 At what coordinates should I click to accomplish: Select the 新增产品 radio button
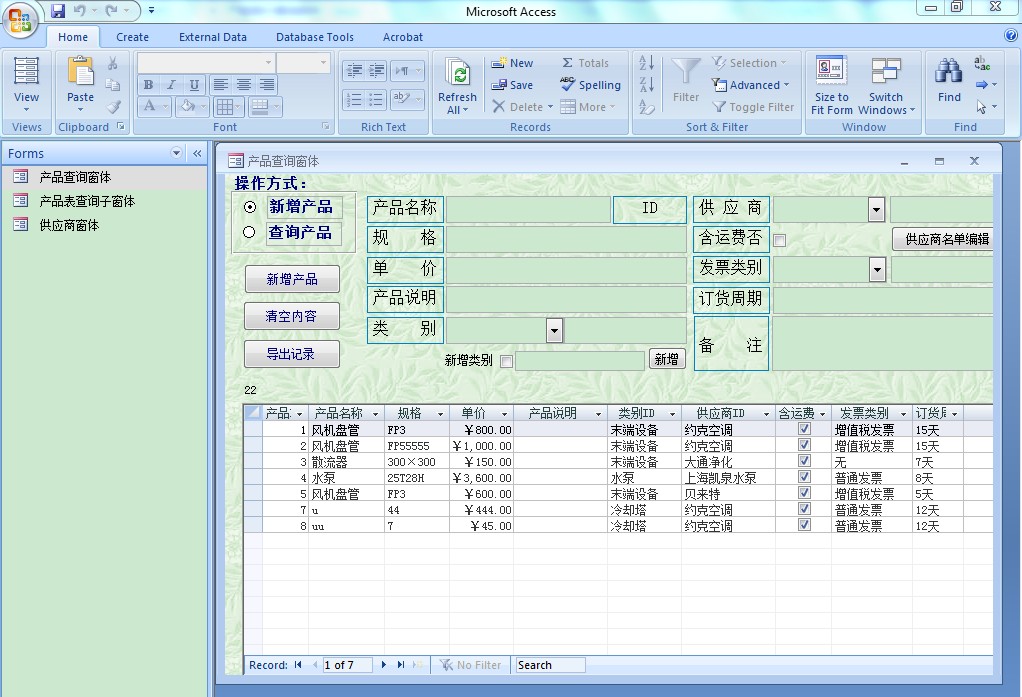pyautogui.click(x=250, y=207)
